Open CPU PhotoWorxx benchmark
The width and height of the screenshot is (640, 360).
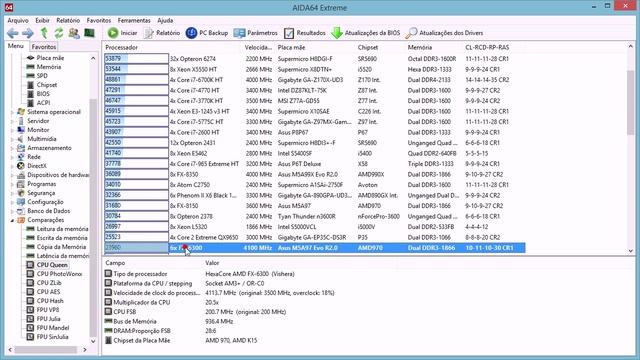(59, 274)
